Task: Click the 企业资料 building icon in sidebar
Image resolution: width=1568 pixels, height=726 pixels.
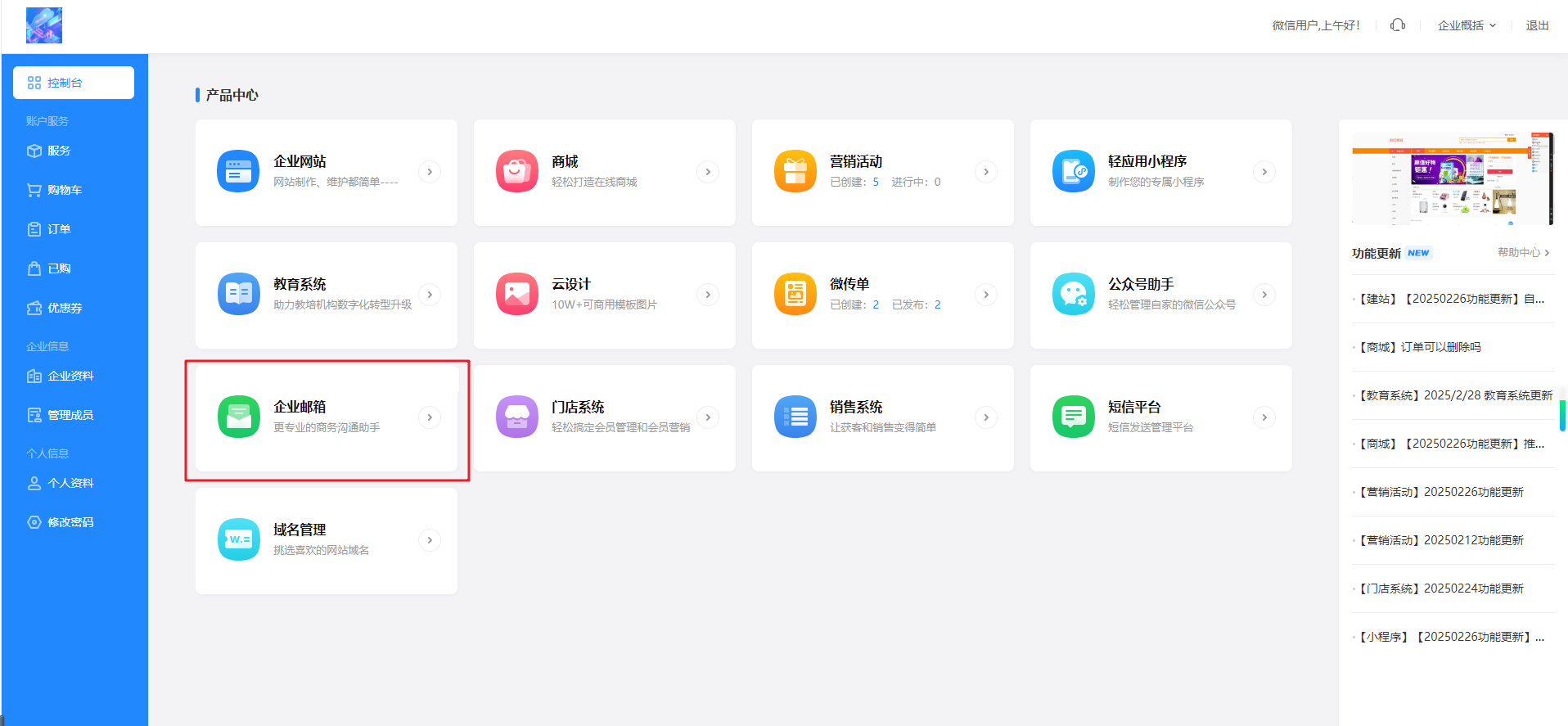Action: coord(34,376)
